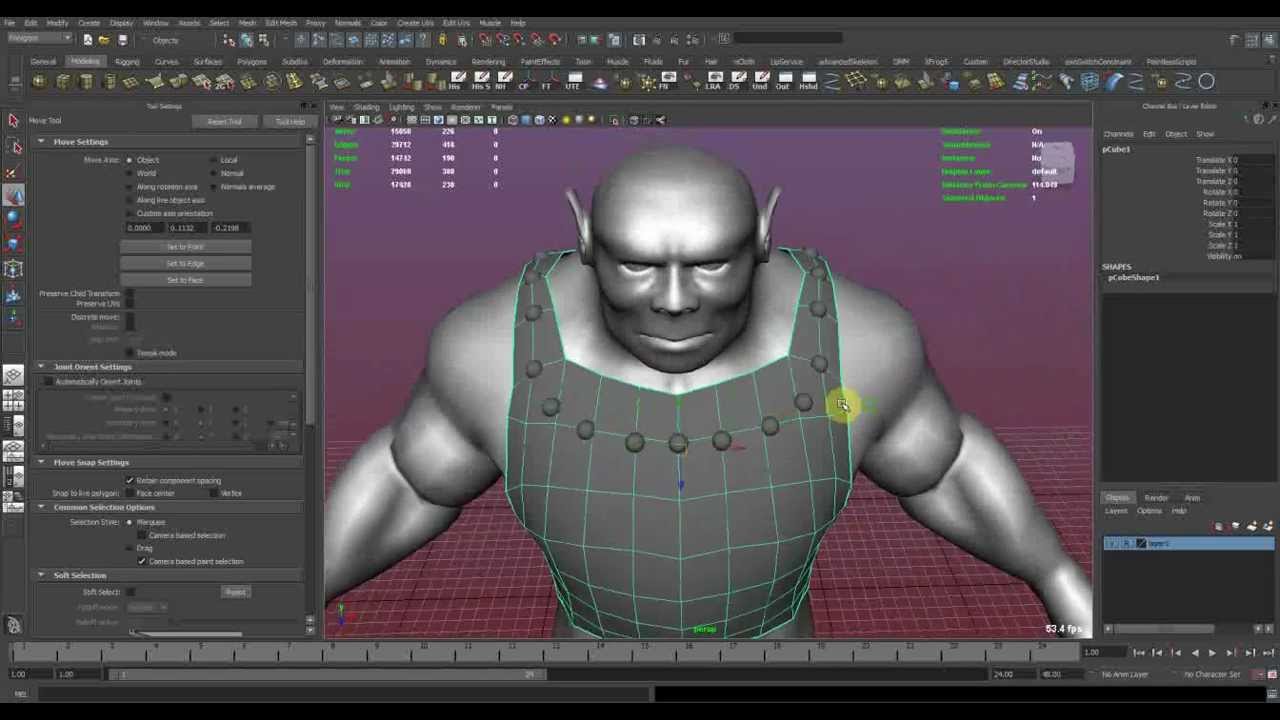1280x720 pixels.
Task: Open the Mesh menu
Action: tap(246, 23)
